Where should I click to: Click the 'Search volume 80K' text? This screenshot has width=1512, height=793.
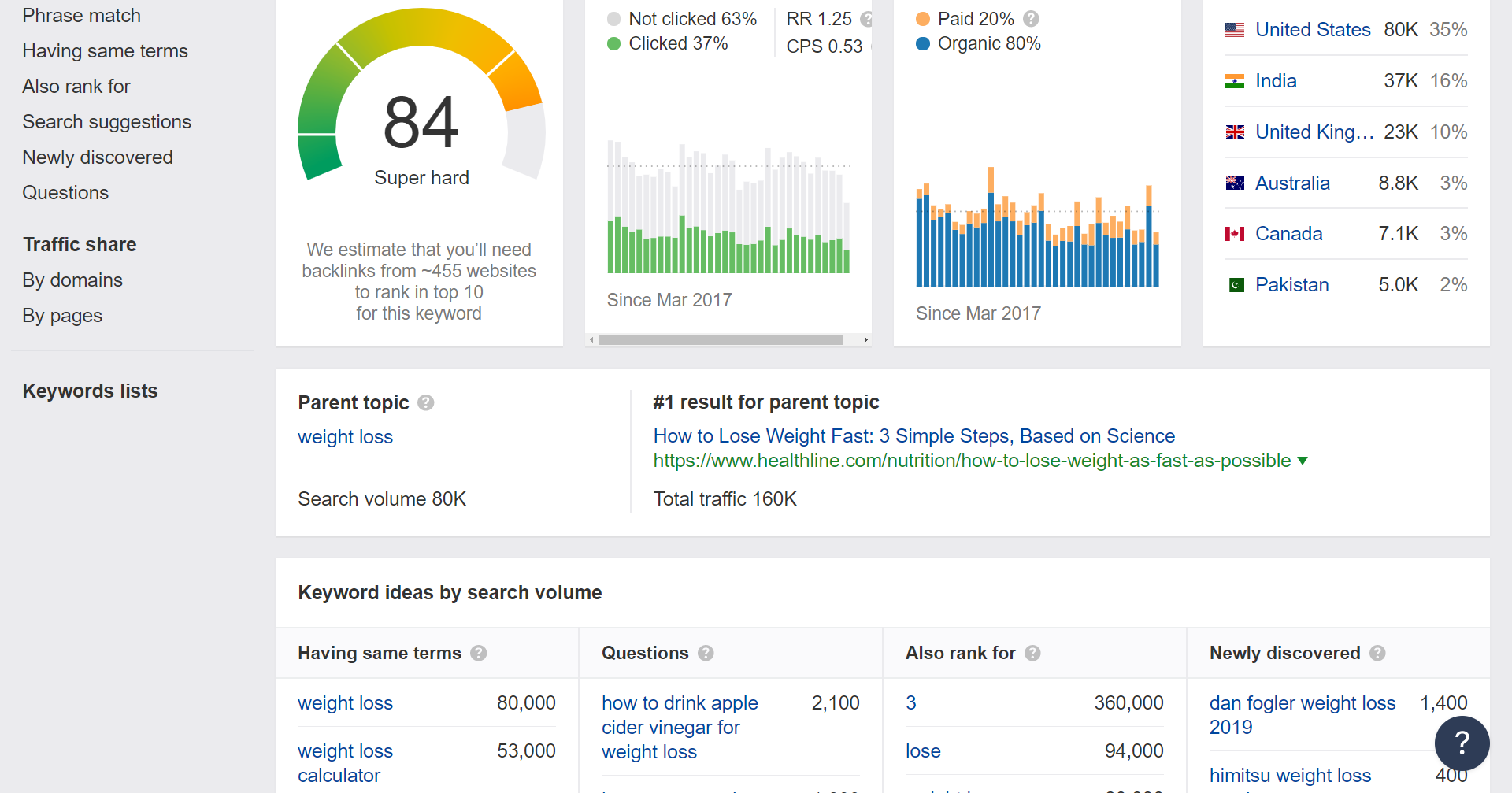[382, 499]
